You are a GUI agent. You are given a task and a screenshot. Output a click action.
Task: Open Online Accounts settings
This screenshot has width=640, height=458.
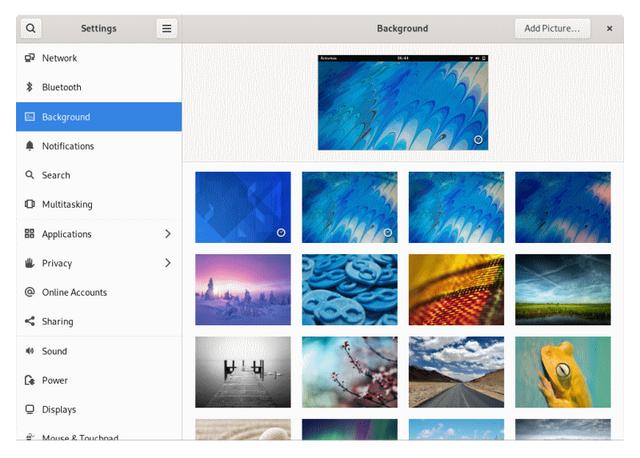pos(99,292)
